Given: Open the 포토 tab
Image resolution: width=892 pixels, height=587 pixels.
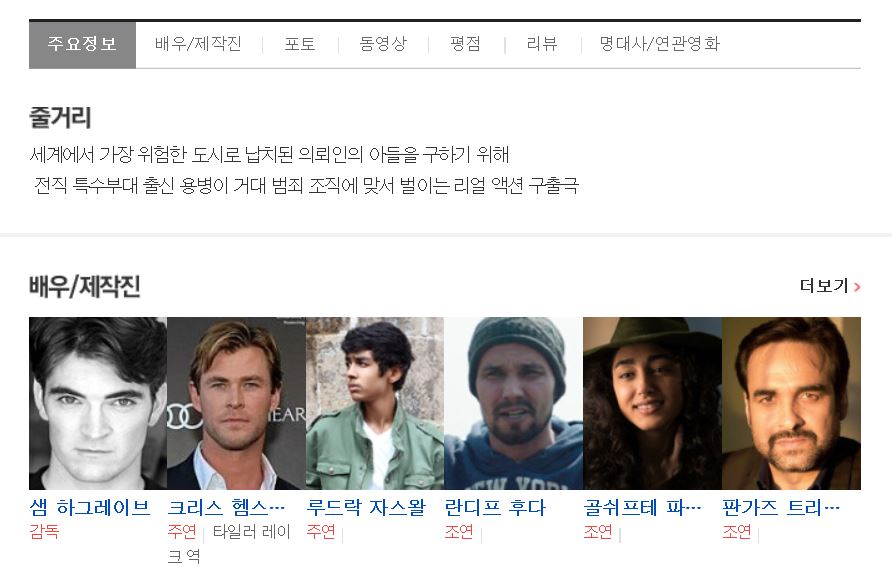Looking at the screenshot, I should pos(300,44).
